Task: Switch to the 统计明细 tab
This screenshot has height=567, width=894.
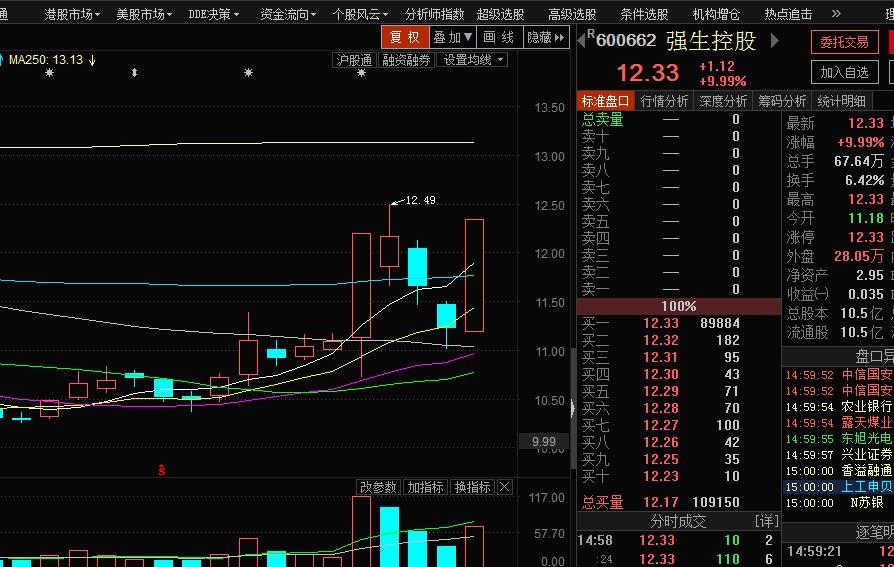Action: (x=841, y=101)
